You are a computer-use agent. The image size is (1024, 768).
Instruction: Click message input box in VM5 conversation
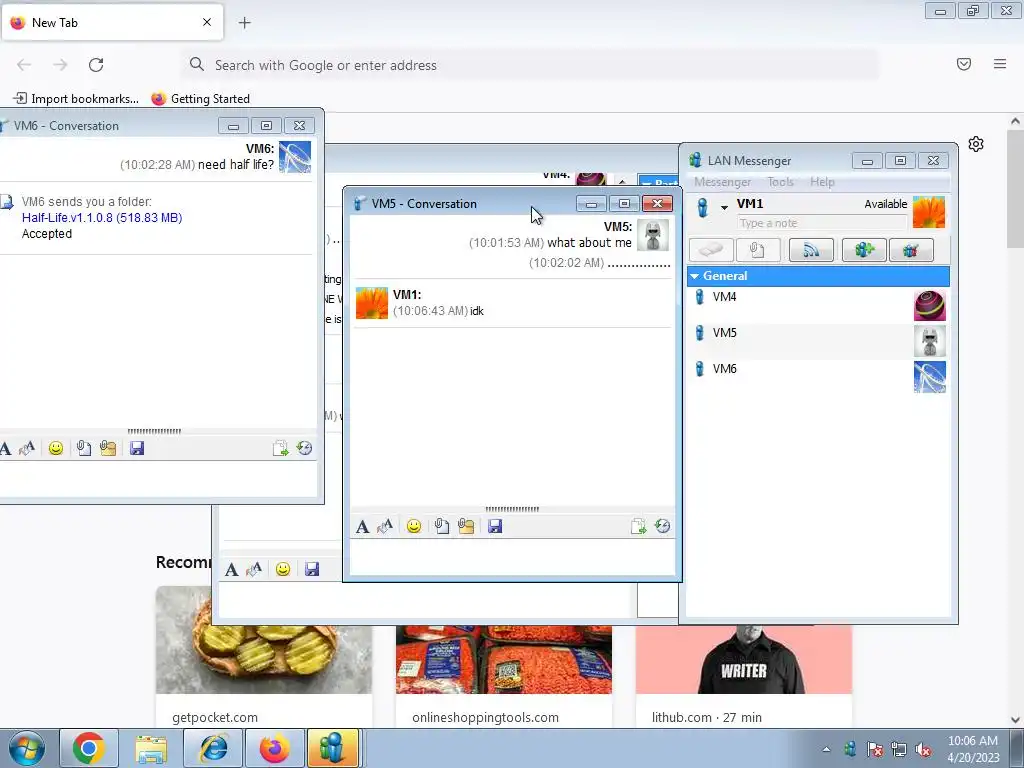coord(513,557)
